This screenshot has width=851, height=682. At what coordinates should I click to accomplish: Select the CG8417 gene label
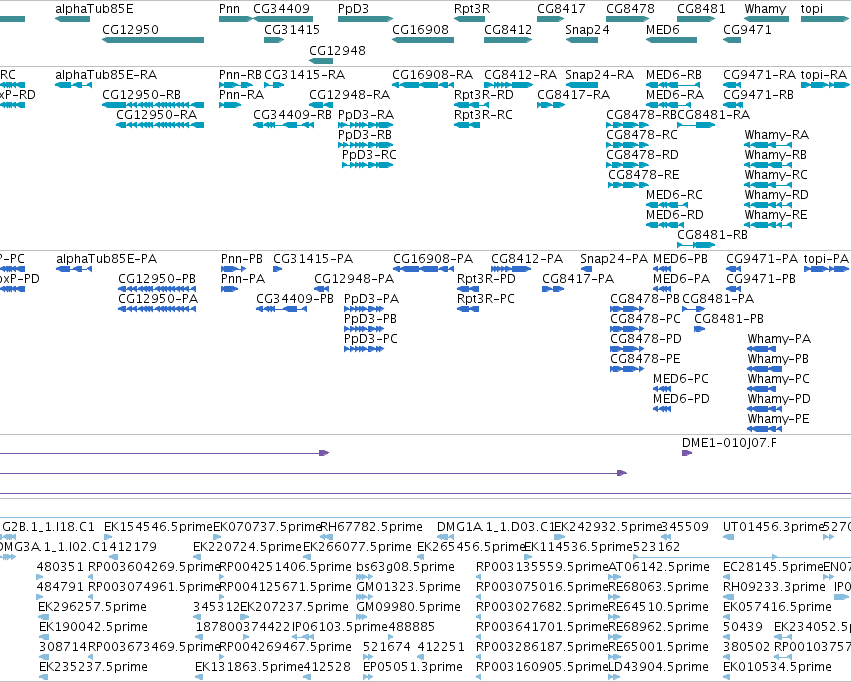561,9
